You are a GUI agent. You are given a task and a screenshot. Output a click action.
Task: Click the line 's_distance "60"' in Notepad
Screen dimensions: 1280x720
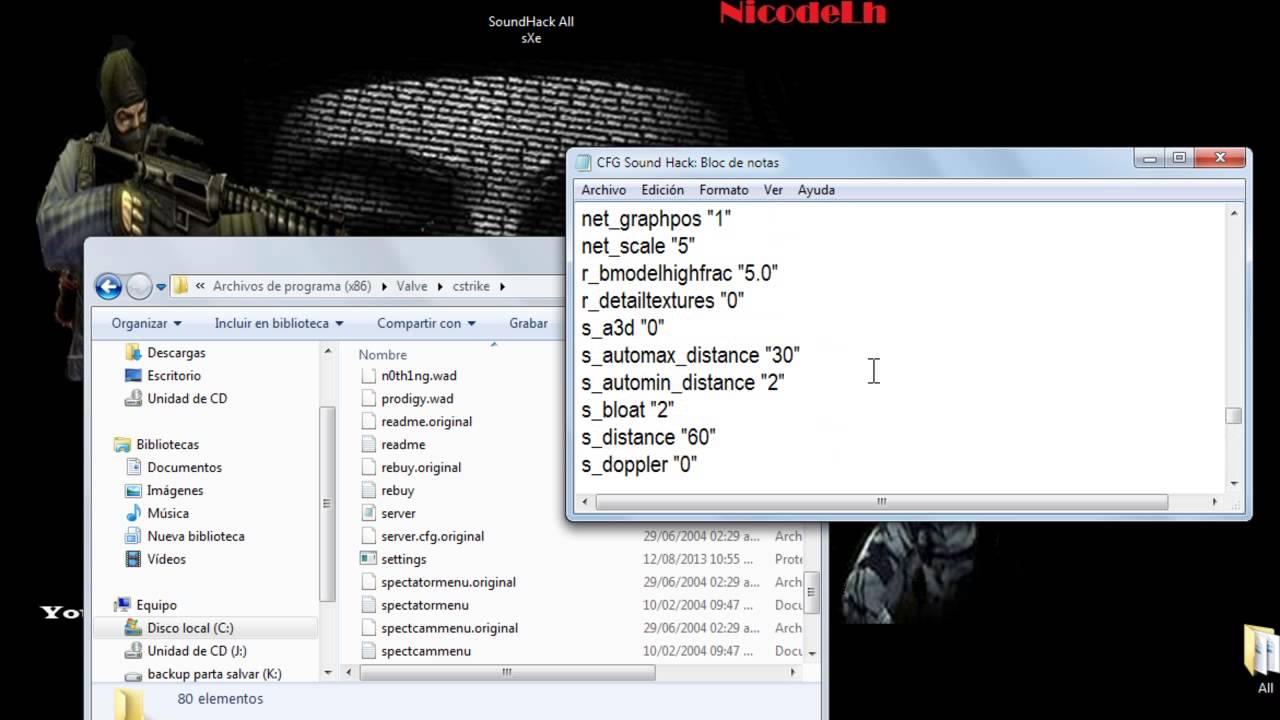[x=648, y=437]
